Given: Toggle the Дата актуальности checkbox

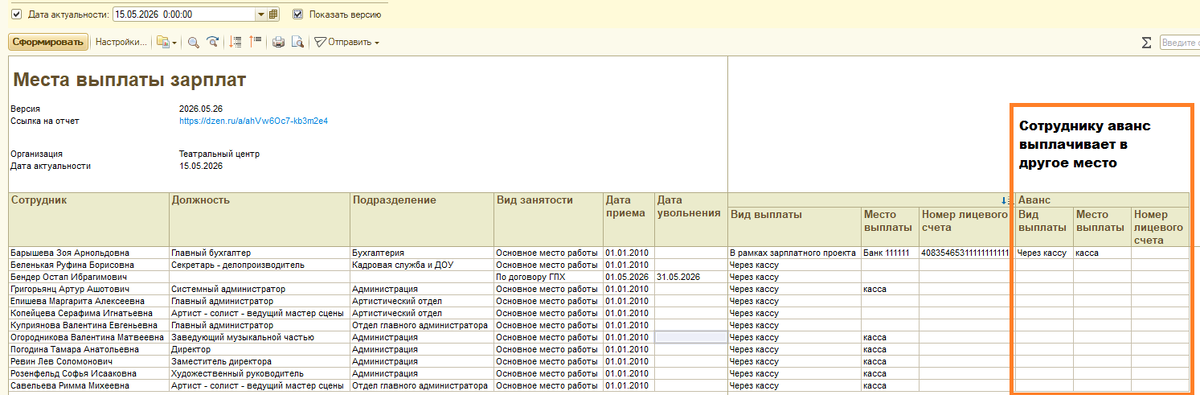Looking at the screenshot, I should coord(15,15).
